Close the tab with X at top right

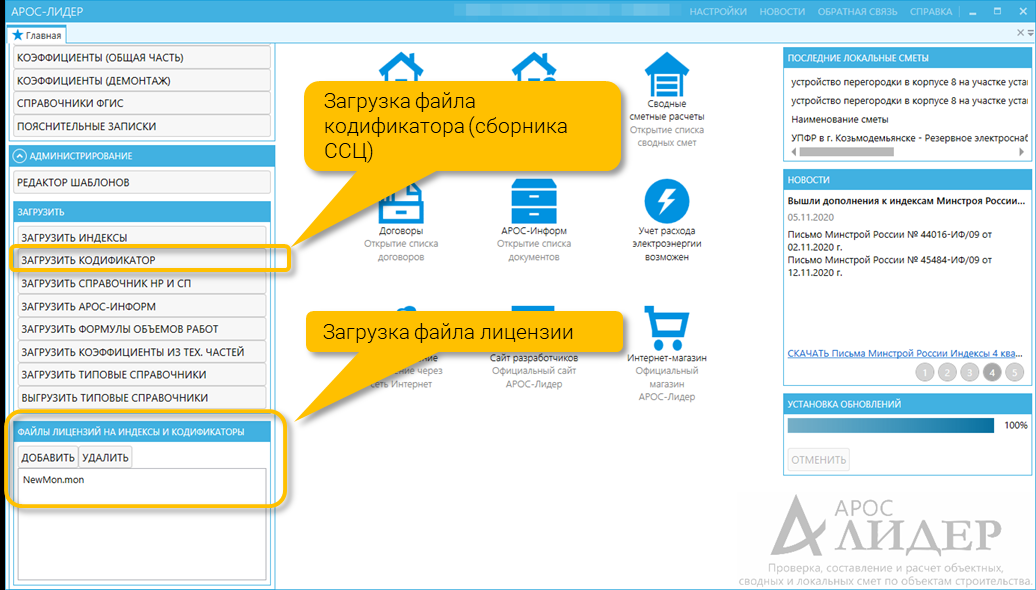point(1021,33)
